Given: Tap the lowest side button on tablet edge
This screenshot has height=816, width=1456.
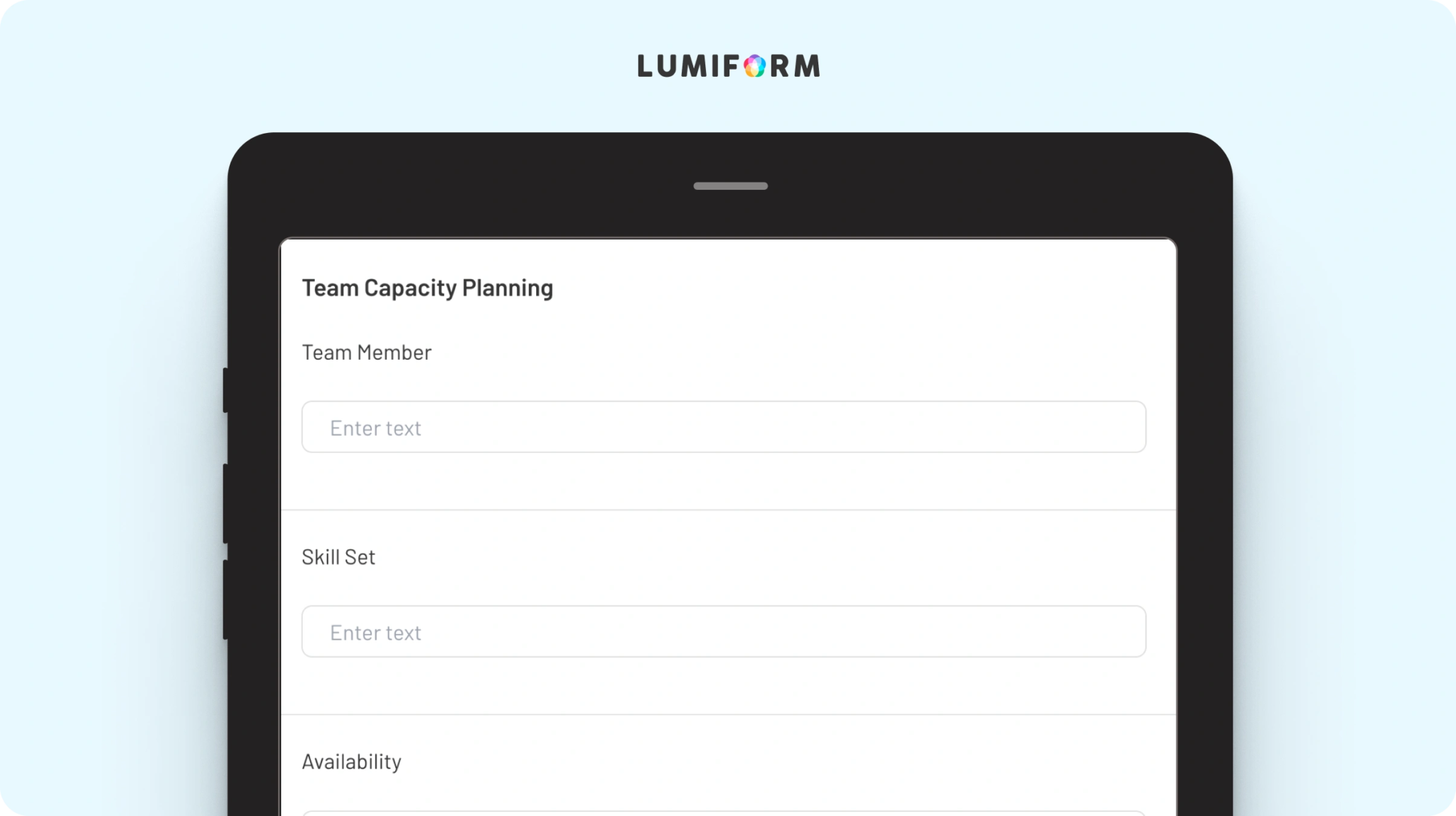Looking at the screenshot, I should click(225, 600).
